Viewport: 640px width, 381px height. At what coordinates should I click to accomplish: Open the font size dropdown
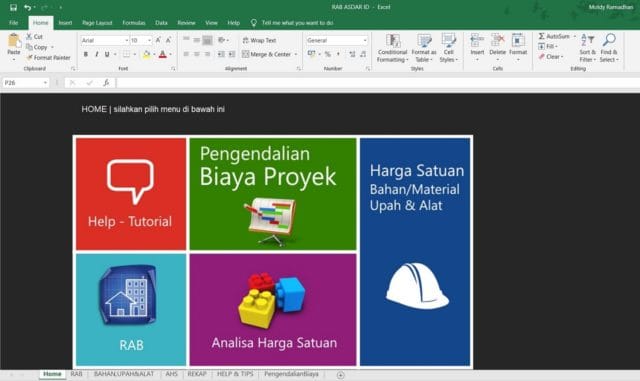click(x=149, y=40)
